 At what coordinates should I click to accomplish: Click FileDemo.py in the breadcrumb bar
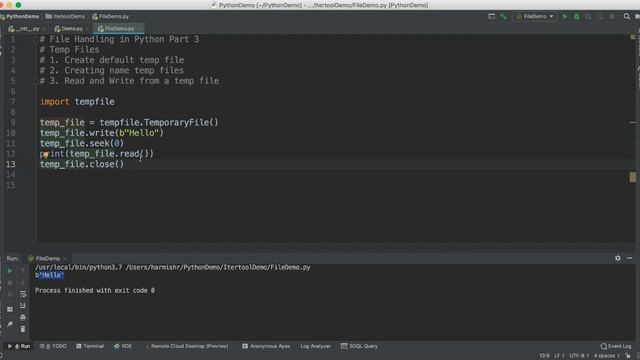pos(111,16)
